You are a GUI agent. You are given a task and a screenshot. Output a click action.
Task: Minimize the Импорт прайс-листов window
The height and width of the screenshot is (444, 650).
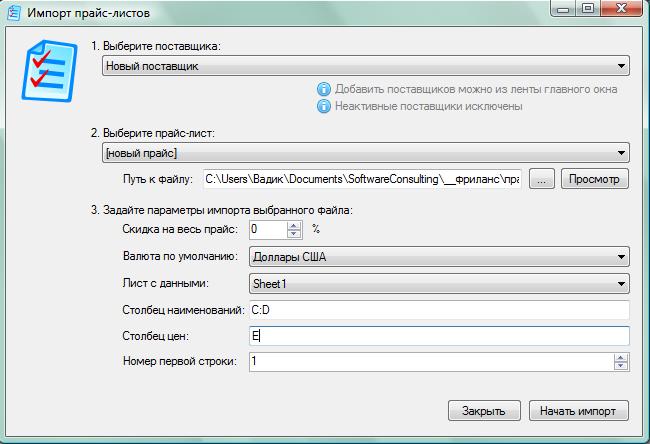click(x=563, y=8)
